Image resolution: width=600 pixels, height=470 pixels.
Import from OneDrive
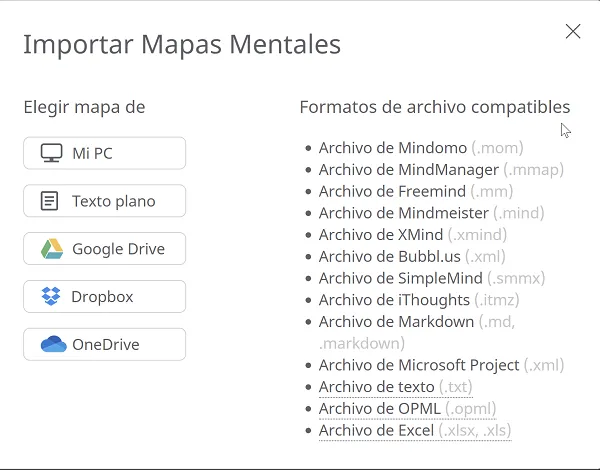(x=104, y=344)
